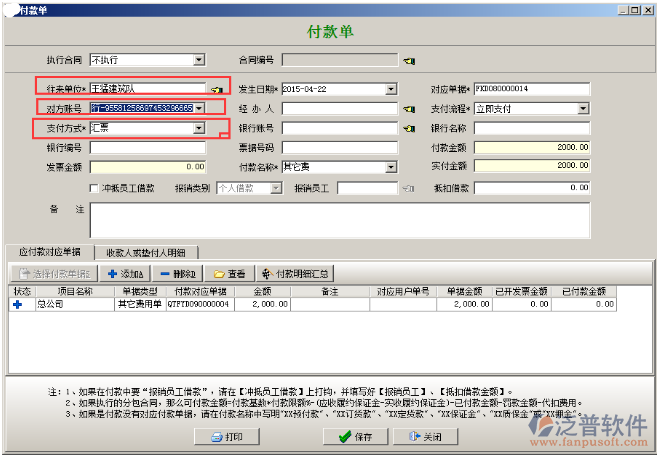Image resolution: width=658 pixels, height=458 pixels.
Task: Click the lookup icon beside 往来单位
Action: 214,89
